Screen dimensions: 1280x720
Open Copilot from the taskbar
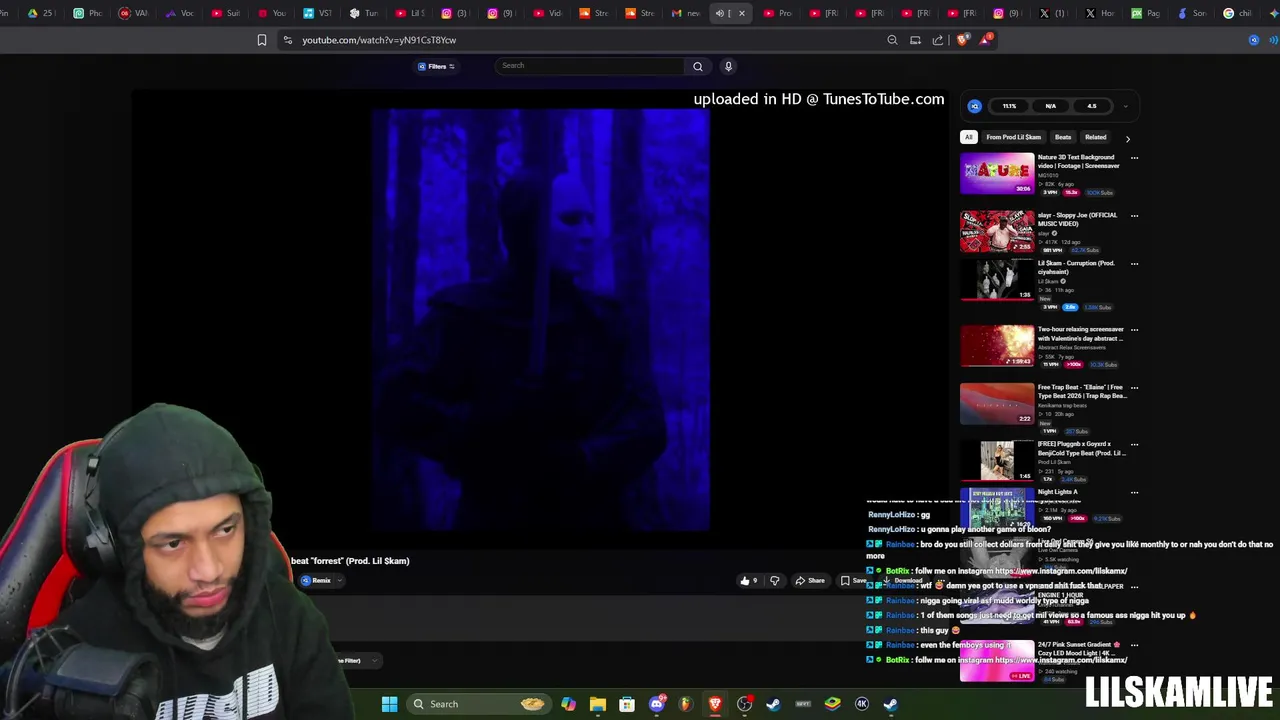tap(568, 704)
